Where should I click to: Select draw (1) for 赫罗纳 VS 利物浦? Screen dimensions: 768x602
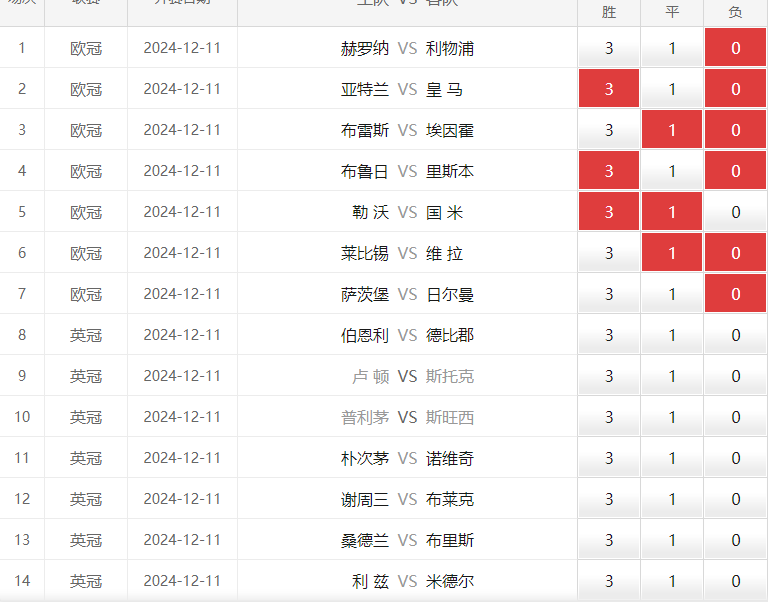click(x=672, y=48)
